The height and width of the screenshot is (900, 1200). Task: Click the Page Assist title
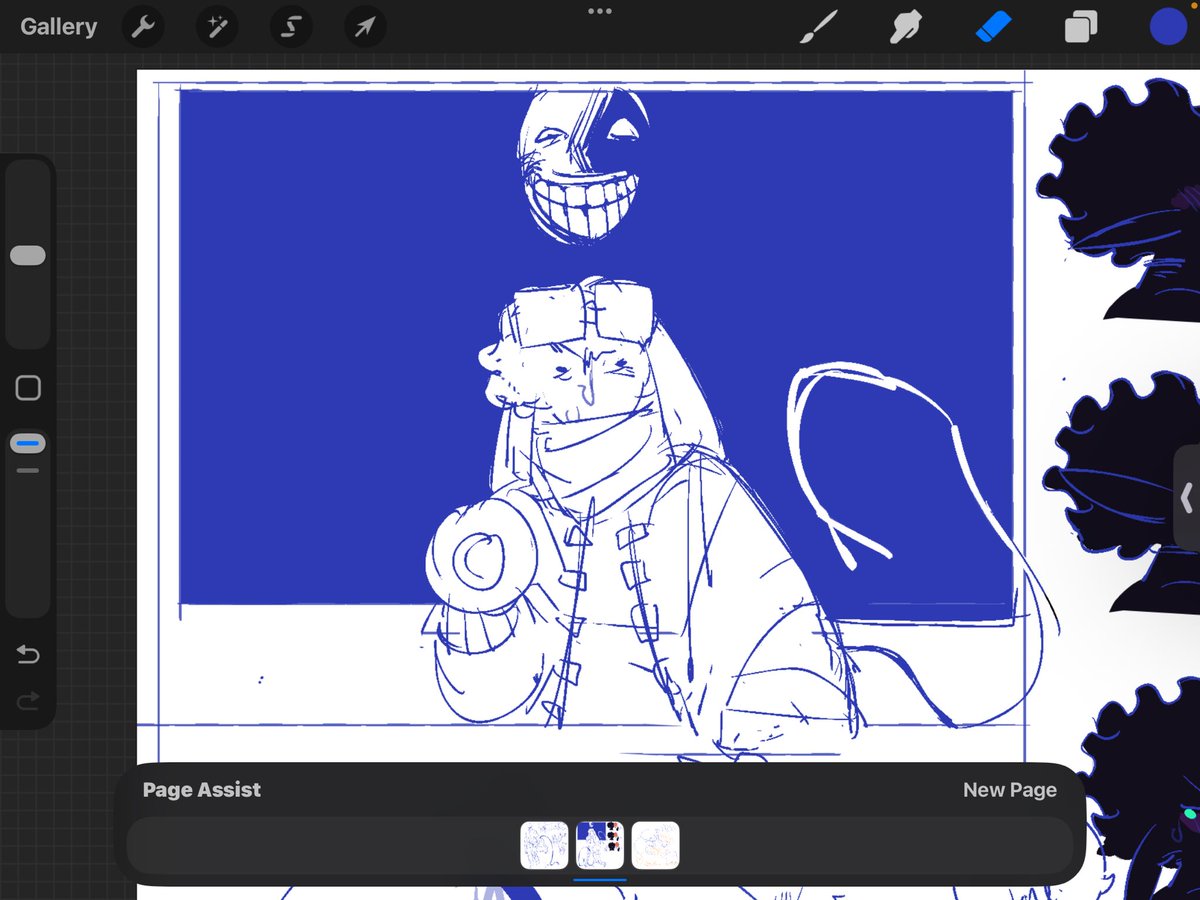tap(202, 790)
